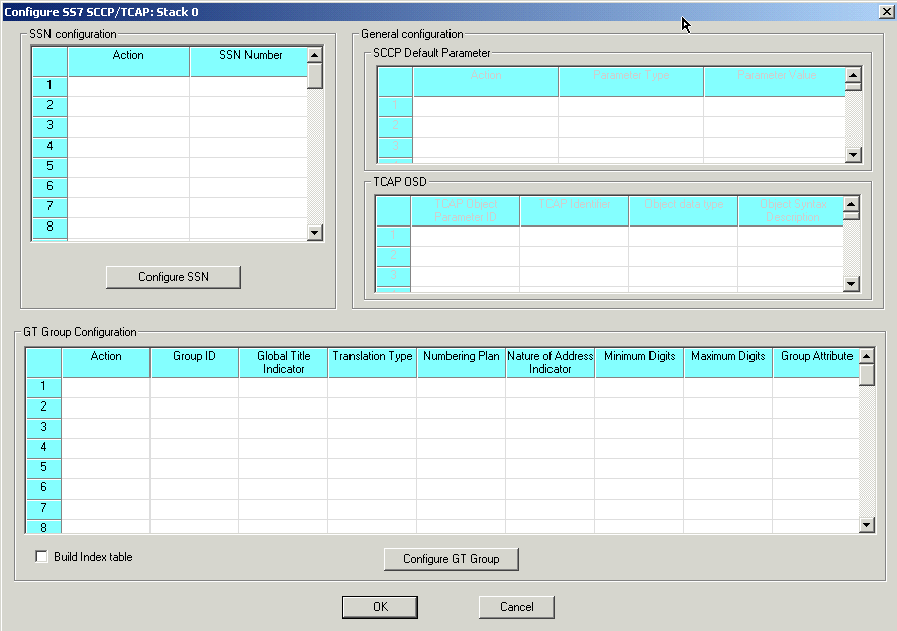
Task: Click the TCAP OSD scroll down arrow
Action: click(x=852, y=284)
